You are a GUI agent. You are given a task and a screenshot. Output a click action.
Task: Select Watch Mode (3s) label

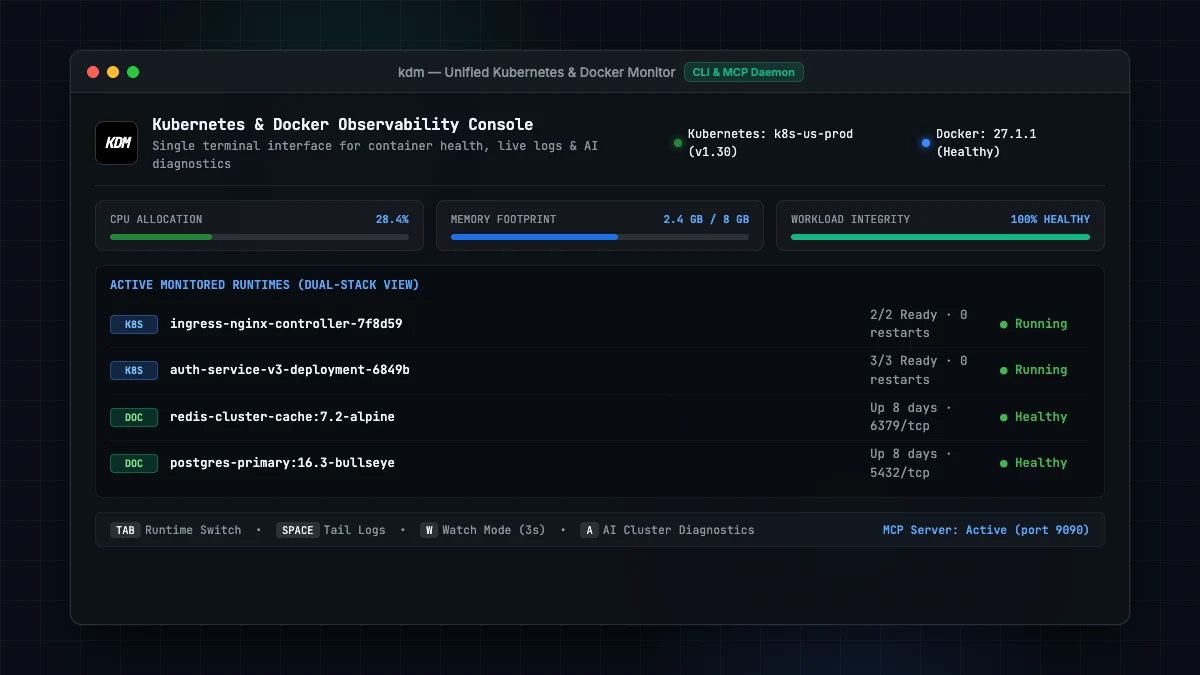[x=494, y=530]
